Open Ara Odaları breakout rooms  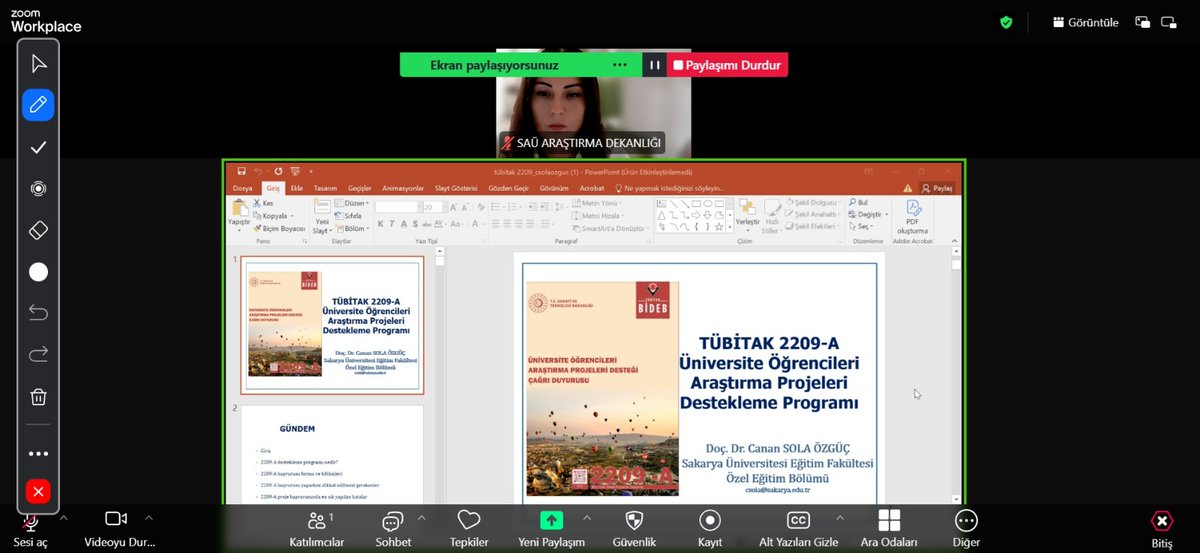(889, 527)
